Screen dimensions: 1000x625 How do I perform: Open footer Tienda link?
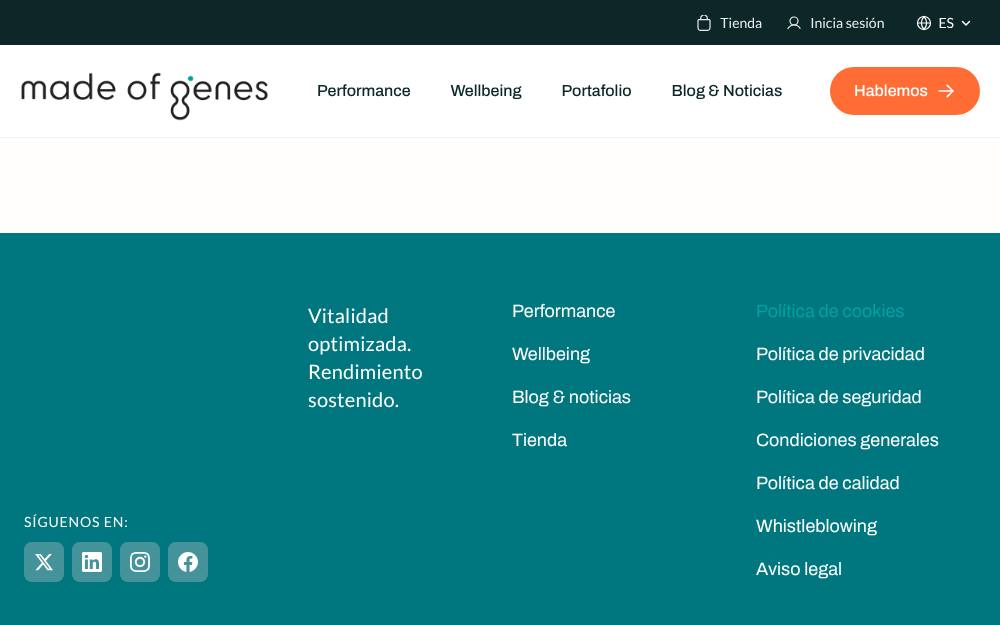(540, 440)
